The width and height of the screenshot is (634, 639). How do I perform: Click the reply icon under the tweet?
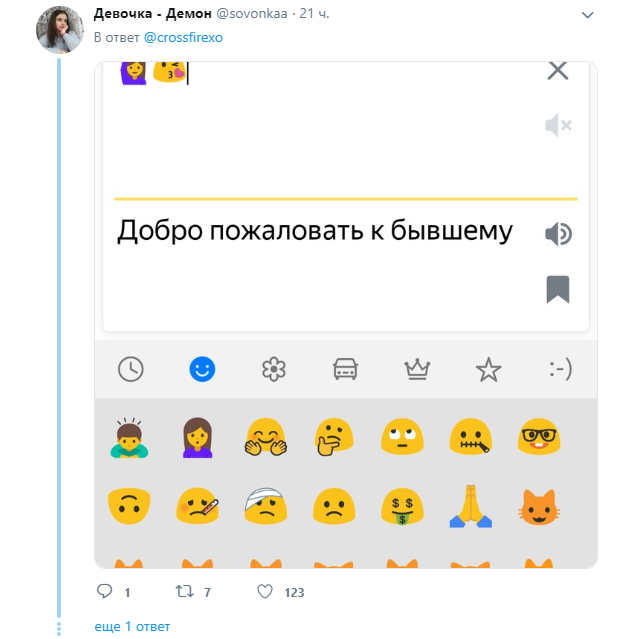click(x=104, y=591)
